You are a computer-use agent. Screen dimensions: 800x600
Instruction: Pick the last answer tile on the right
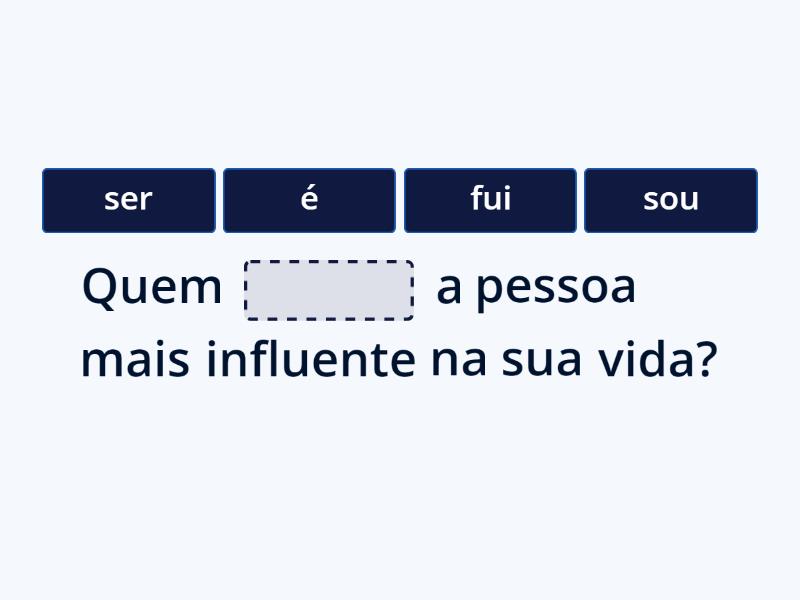pyautogui.click(x=670, y=199)
